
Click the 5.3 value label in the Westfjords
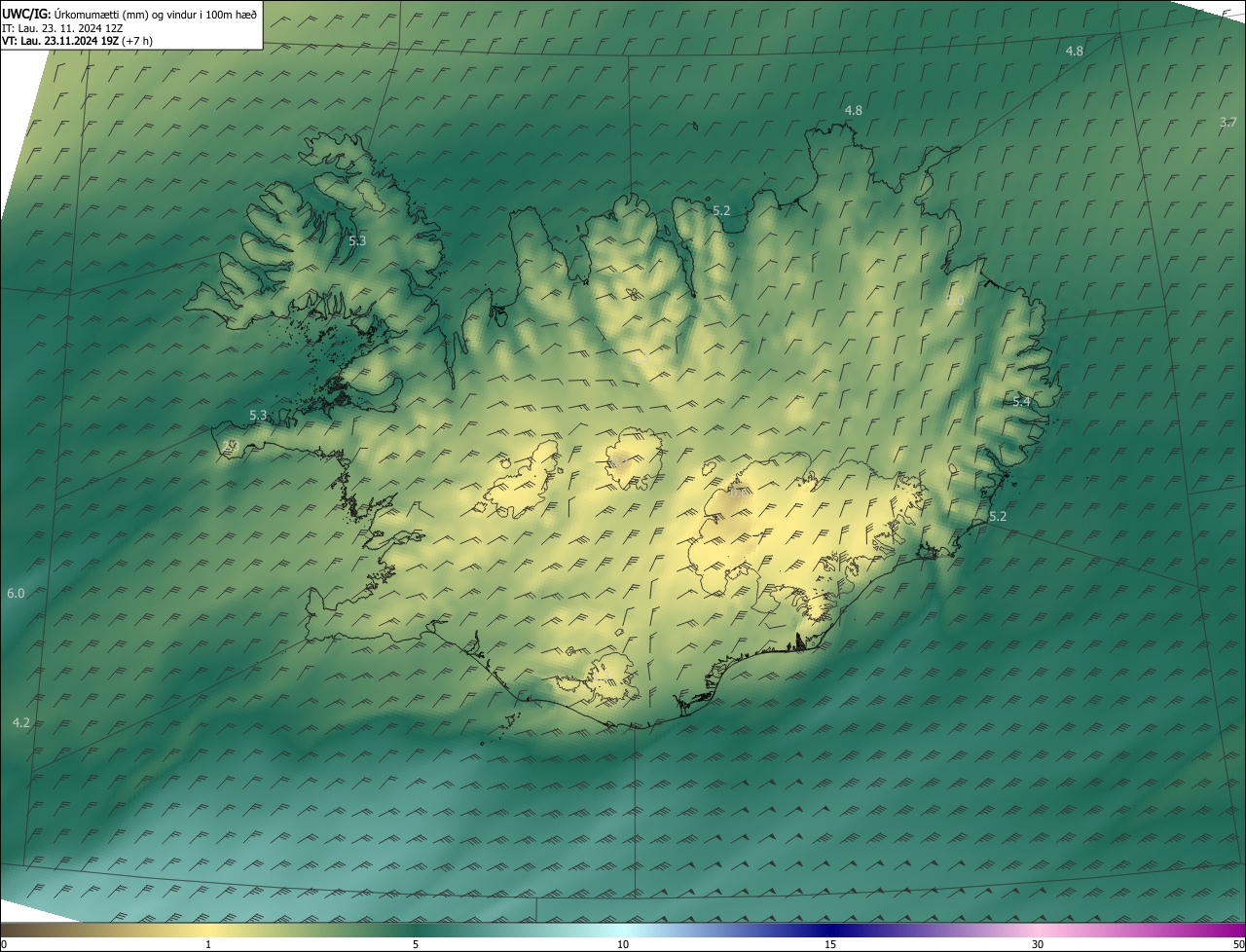(x=357, y=239)
